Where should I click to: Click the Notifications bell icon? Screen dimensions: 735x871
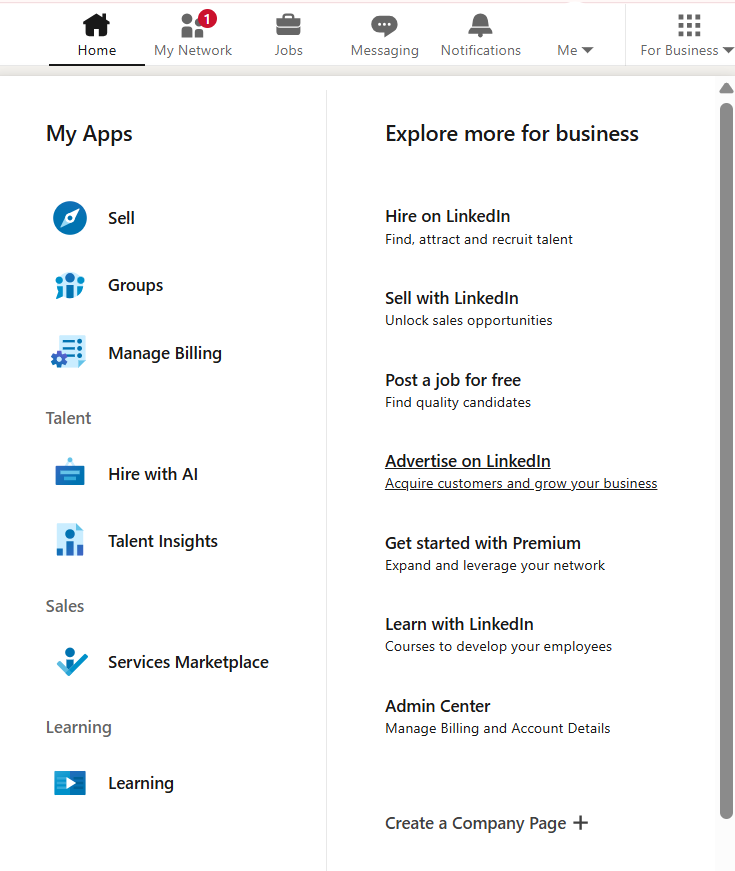pyautogui.click(x=480, y=25)
